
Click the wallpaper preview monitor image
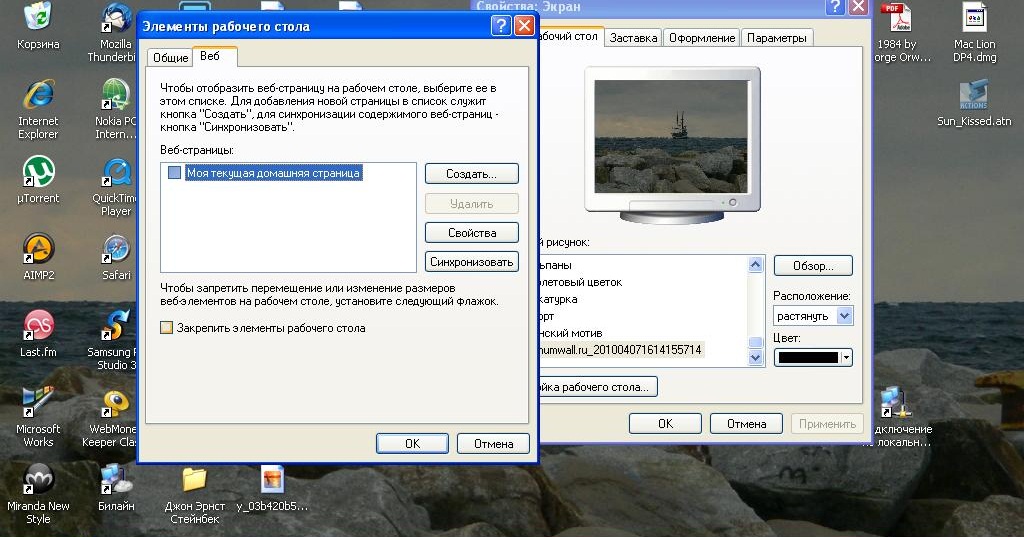[x=671, y=137]
